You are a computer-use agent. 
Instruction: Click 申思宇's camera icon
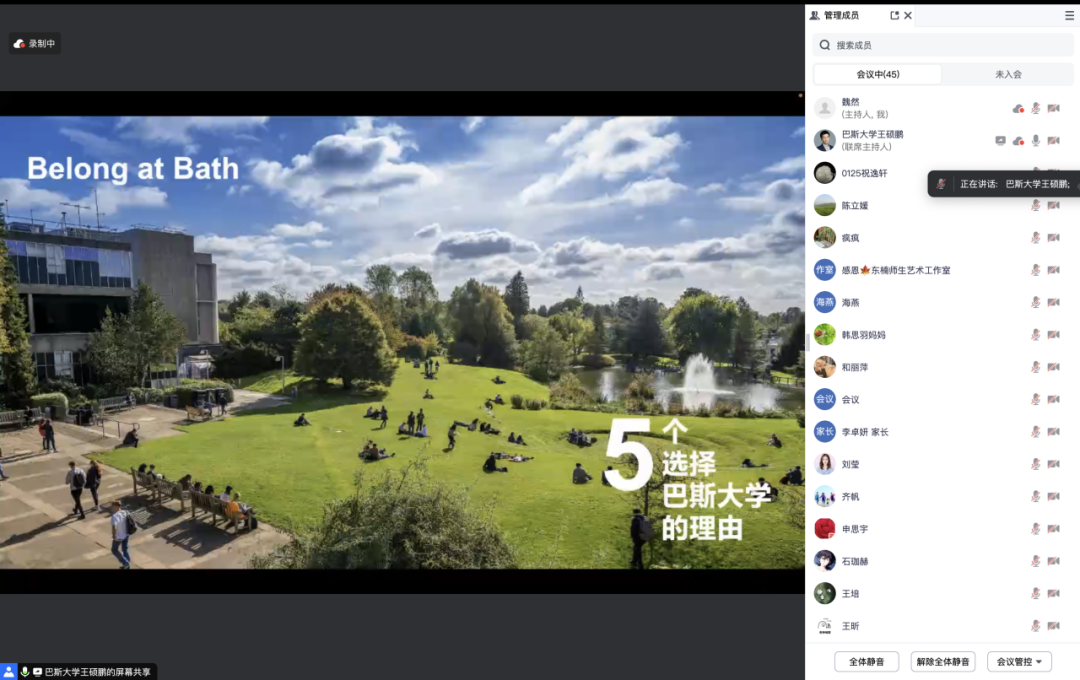tap(1053, 529)
